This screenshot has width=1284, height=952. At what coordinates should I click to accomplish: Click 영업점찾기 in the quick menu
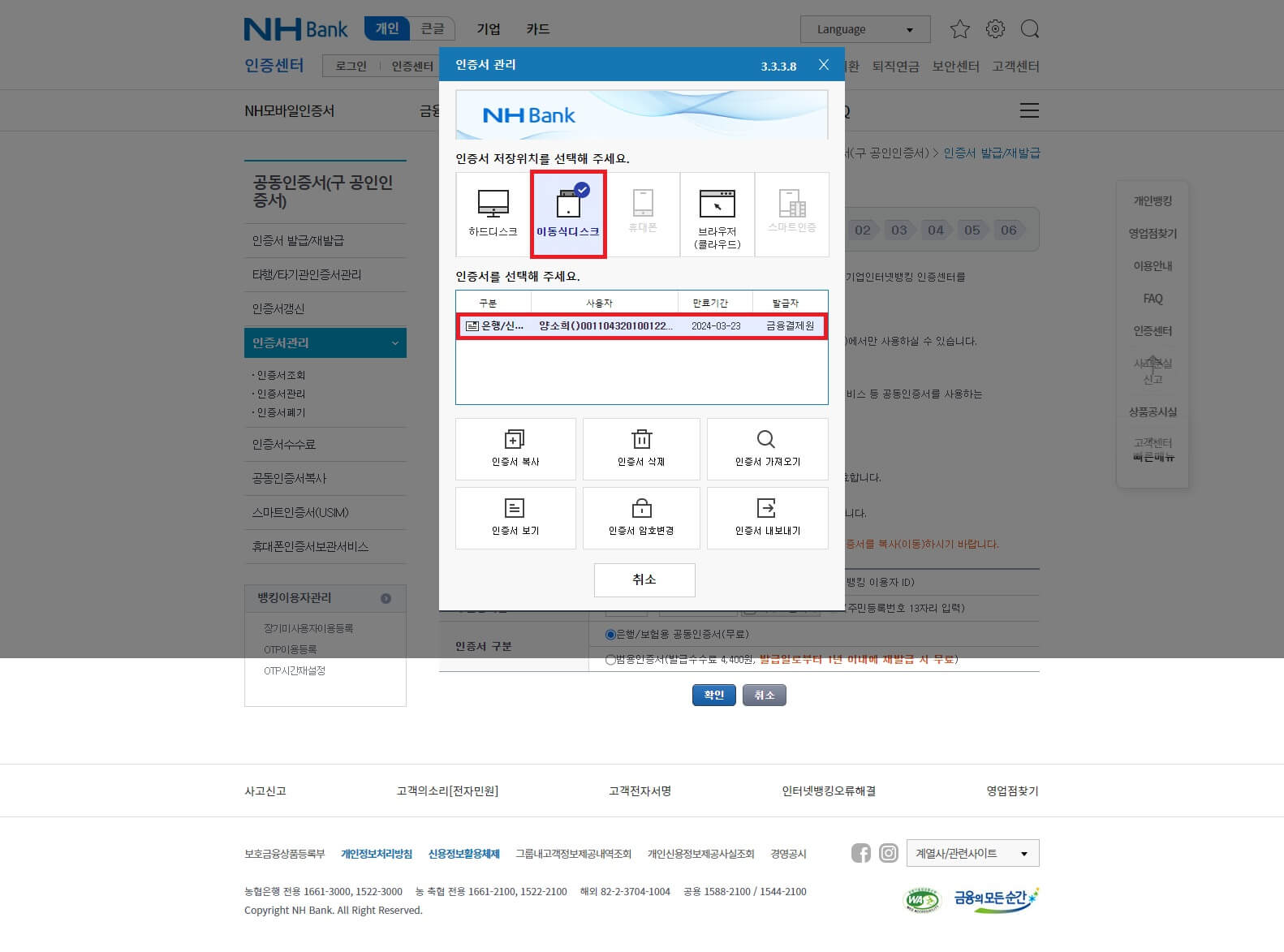pos(1153,234)
